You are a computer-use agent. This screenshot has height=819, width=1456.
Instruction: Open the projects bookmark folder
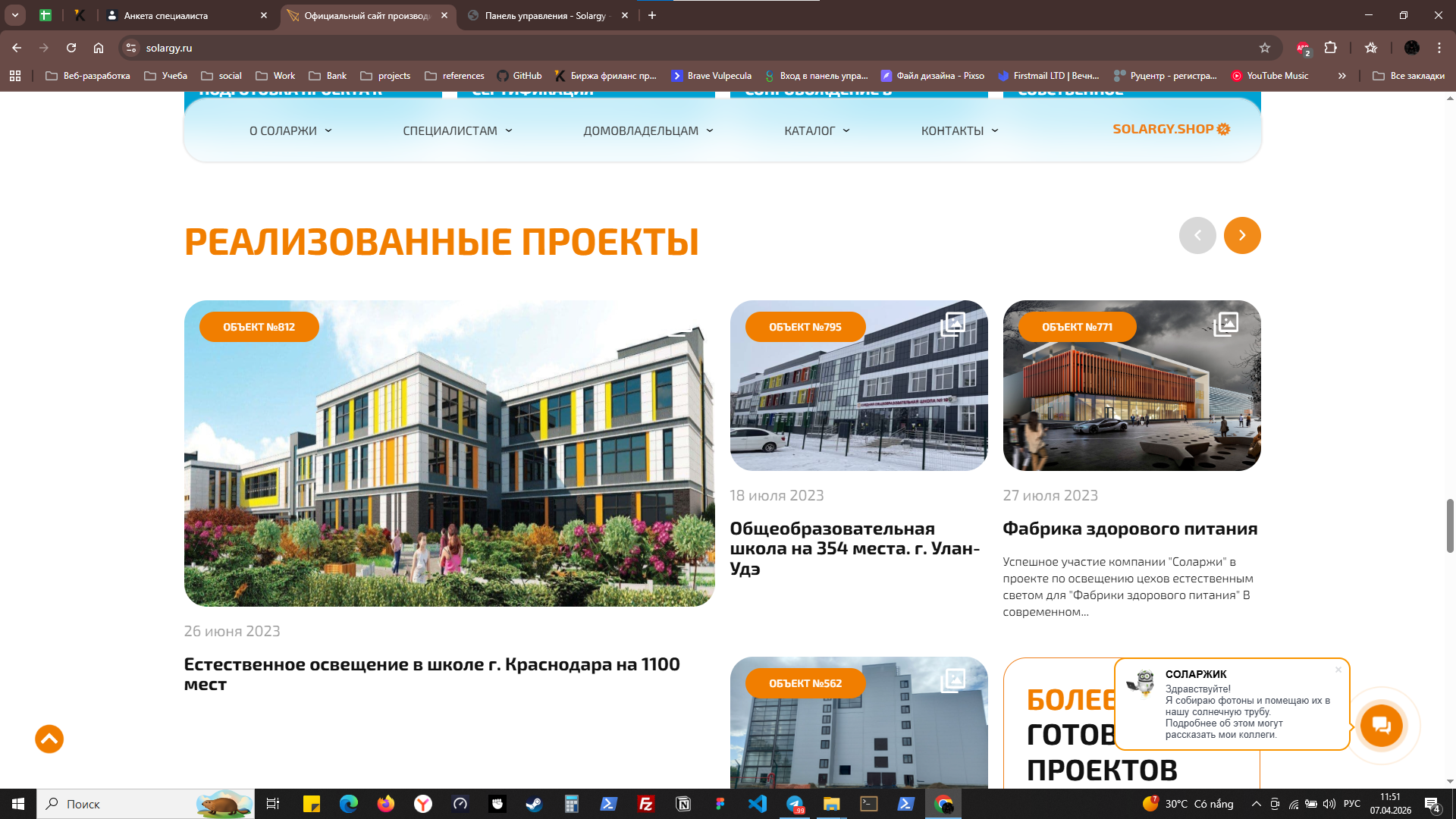point(385,76)
